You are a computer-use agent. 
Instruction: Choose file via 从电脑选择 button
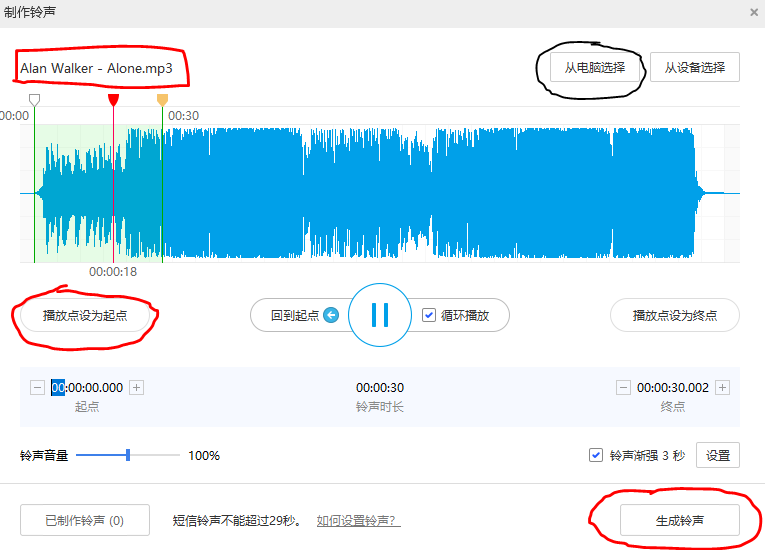pyautogui.click(x=595, y=67)
